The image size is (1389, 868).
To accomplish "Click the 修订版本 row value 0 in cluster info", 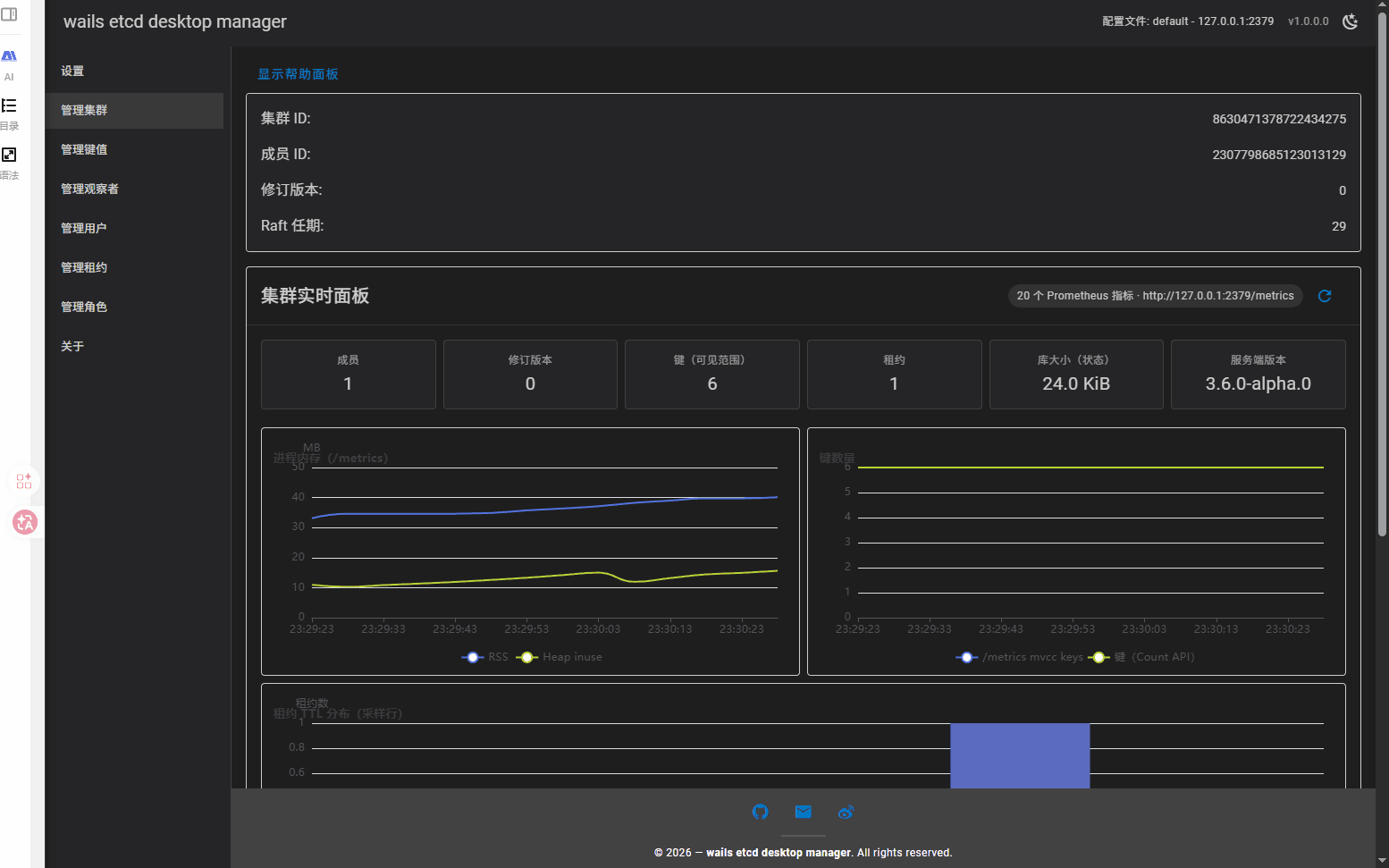I will pos(1343,190).
